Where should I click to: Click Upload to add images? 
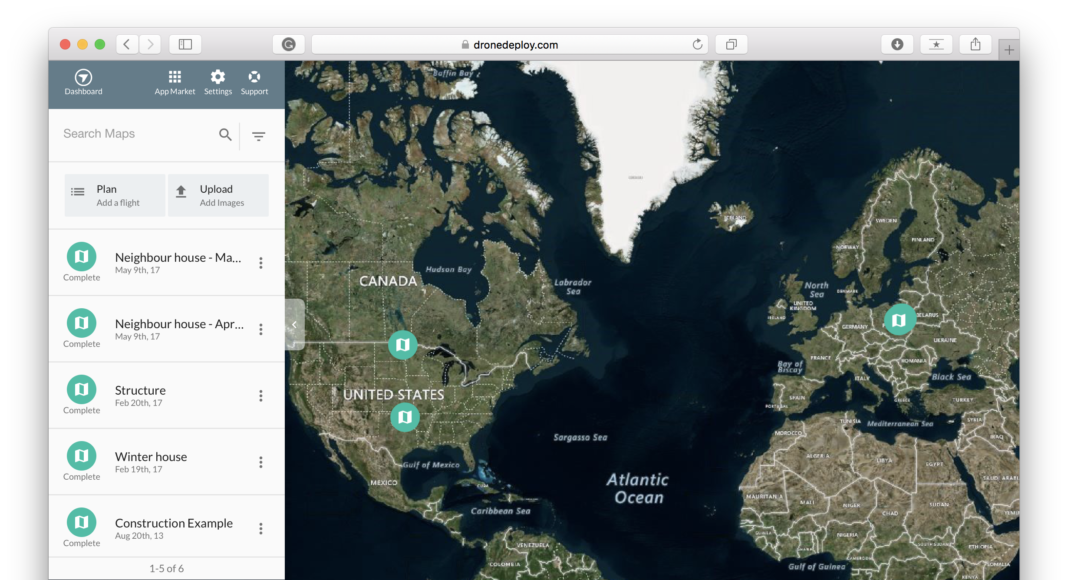point(218,195)
